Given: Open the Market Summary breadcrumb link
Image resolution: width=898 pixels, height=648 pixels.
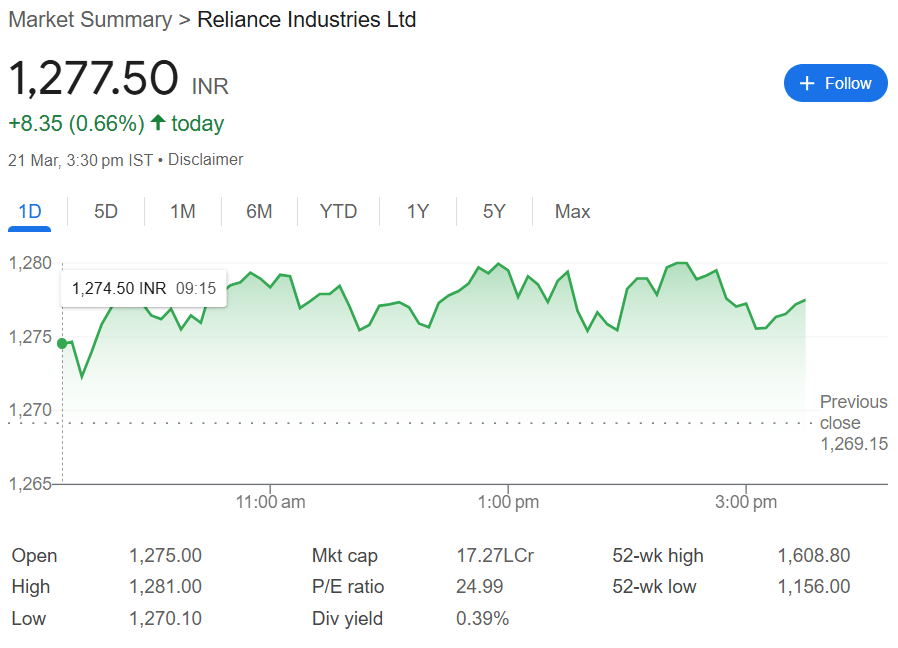Looking at the screenshot, I should tap(90, 19).
